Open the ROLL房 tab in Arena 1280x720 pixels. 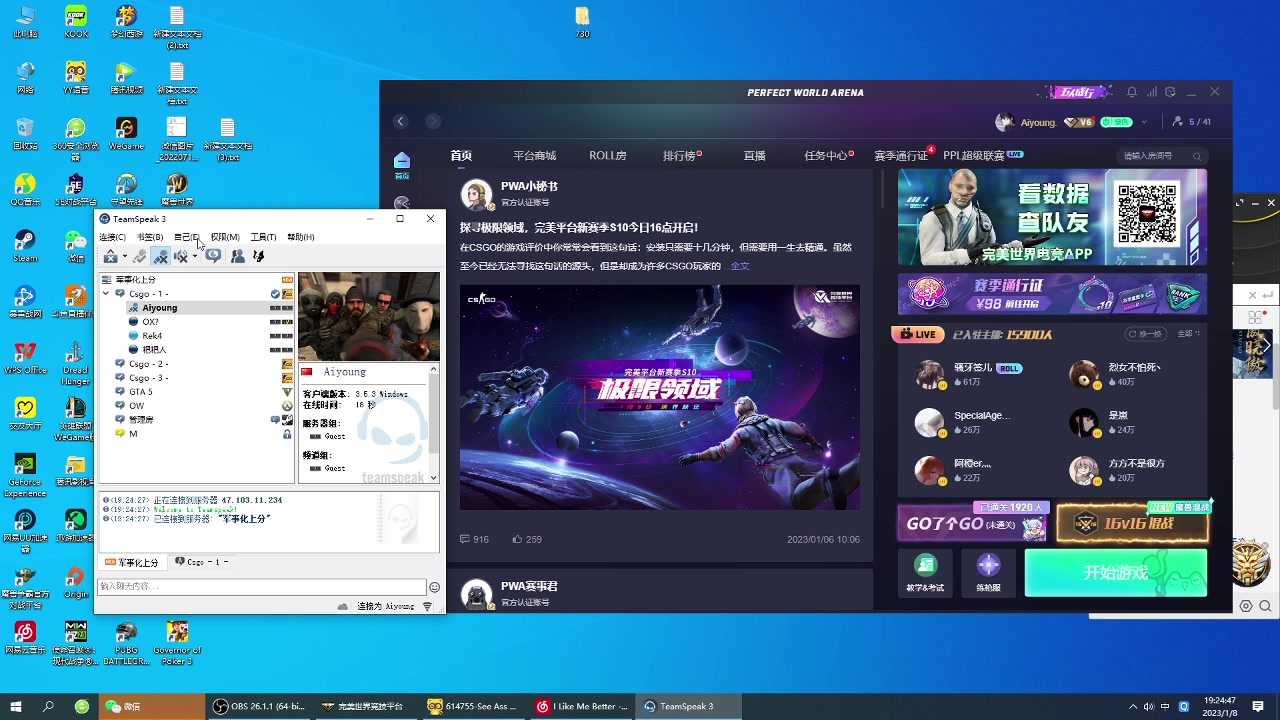607,156
